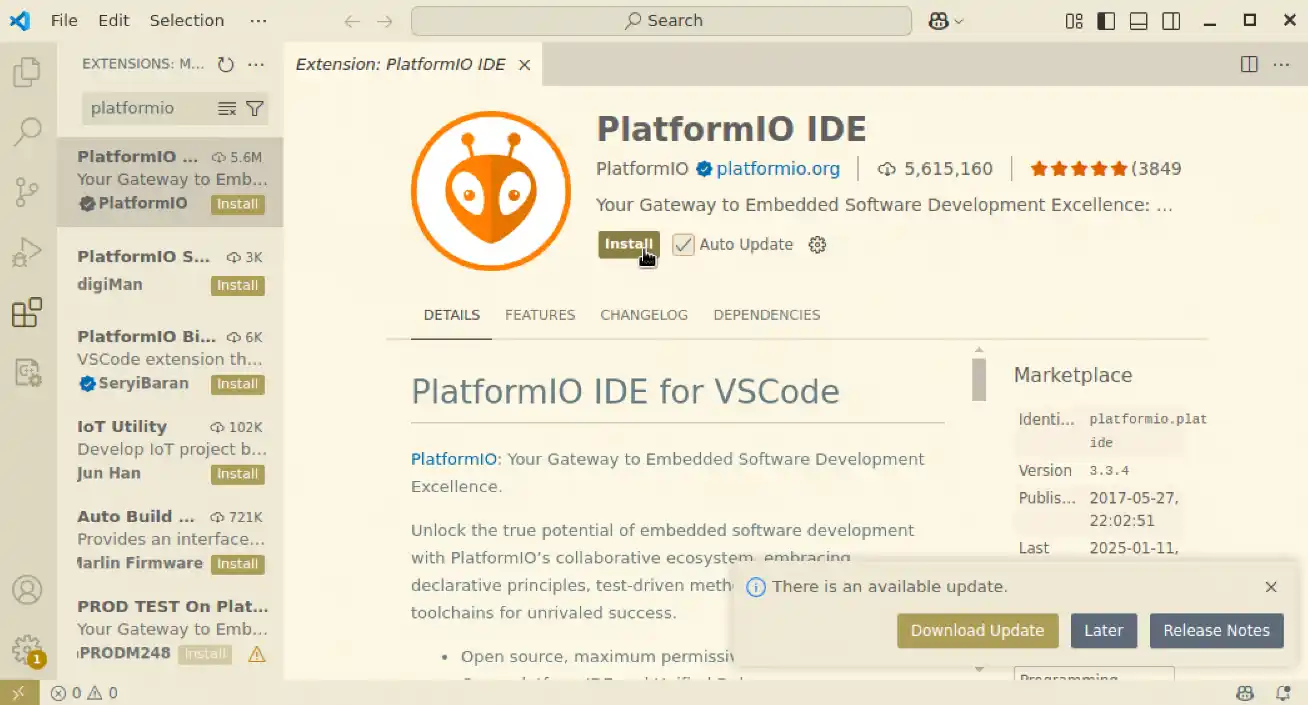
Task: Open remote window indicator in status bar
Action: [19, 693]
